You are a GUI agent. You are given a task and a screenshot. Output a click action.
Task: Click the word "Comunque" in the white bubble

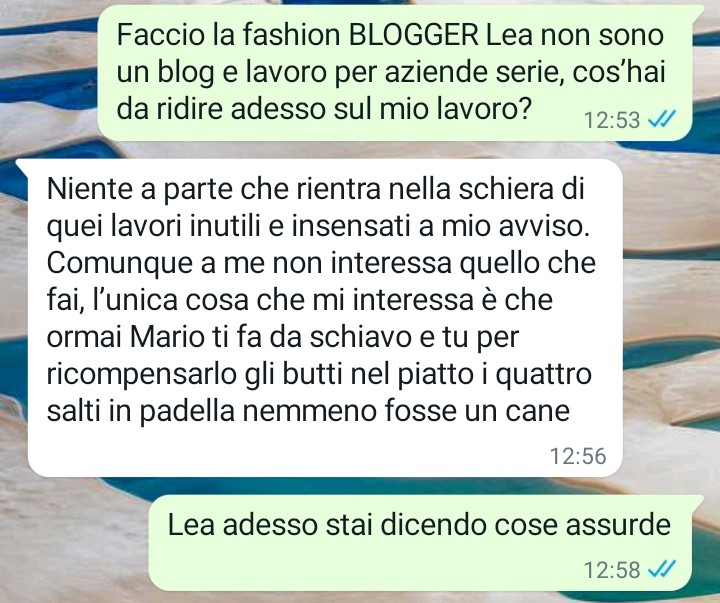119,264
